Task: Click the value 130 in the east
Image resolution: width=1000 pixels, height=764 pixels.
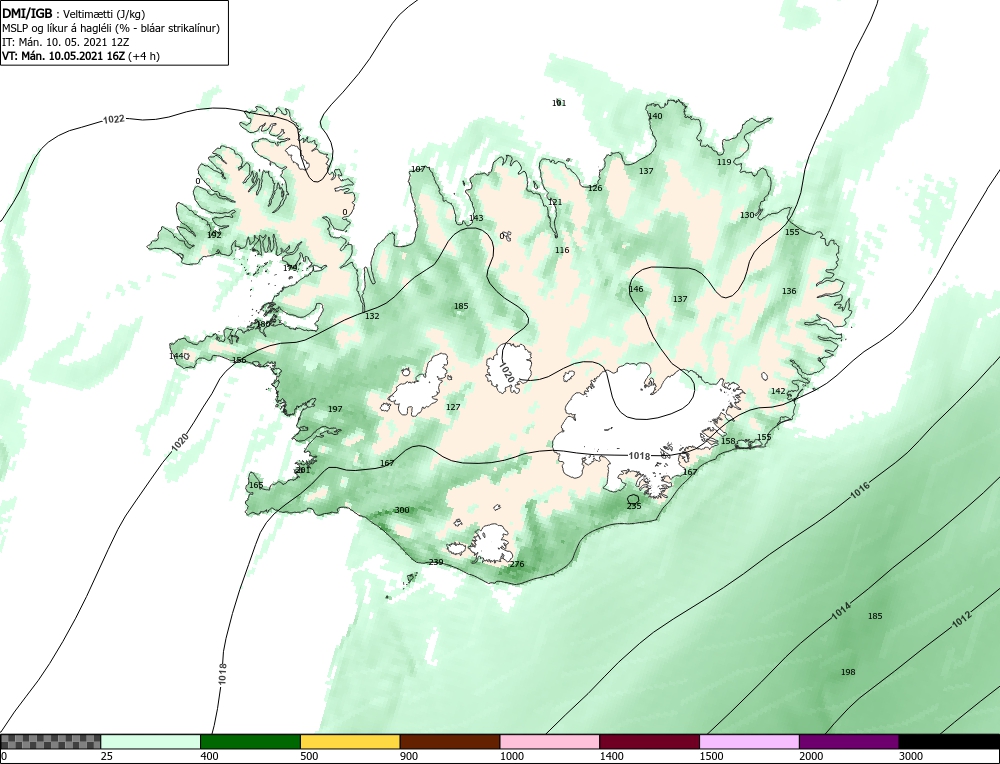Action: pyautogui.click(x=747, y=215)
